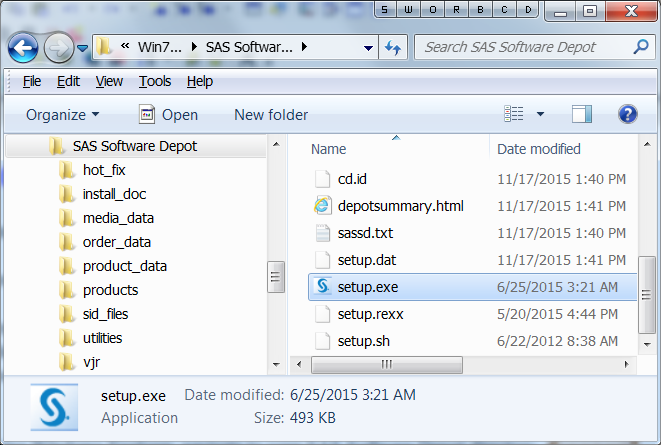Expand the address bar history dropdown
This screenshot has width=661, height=445.
coord(369,47)
